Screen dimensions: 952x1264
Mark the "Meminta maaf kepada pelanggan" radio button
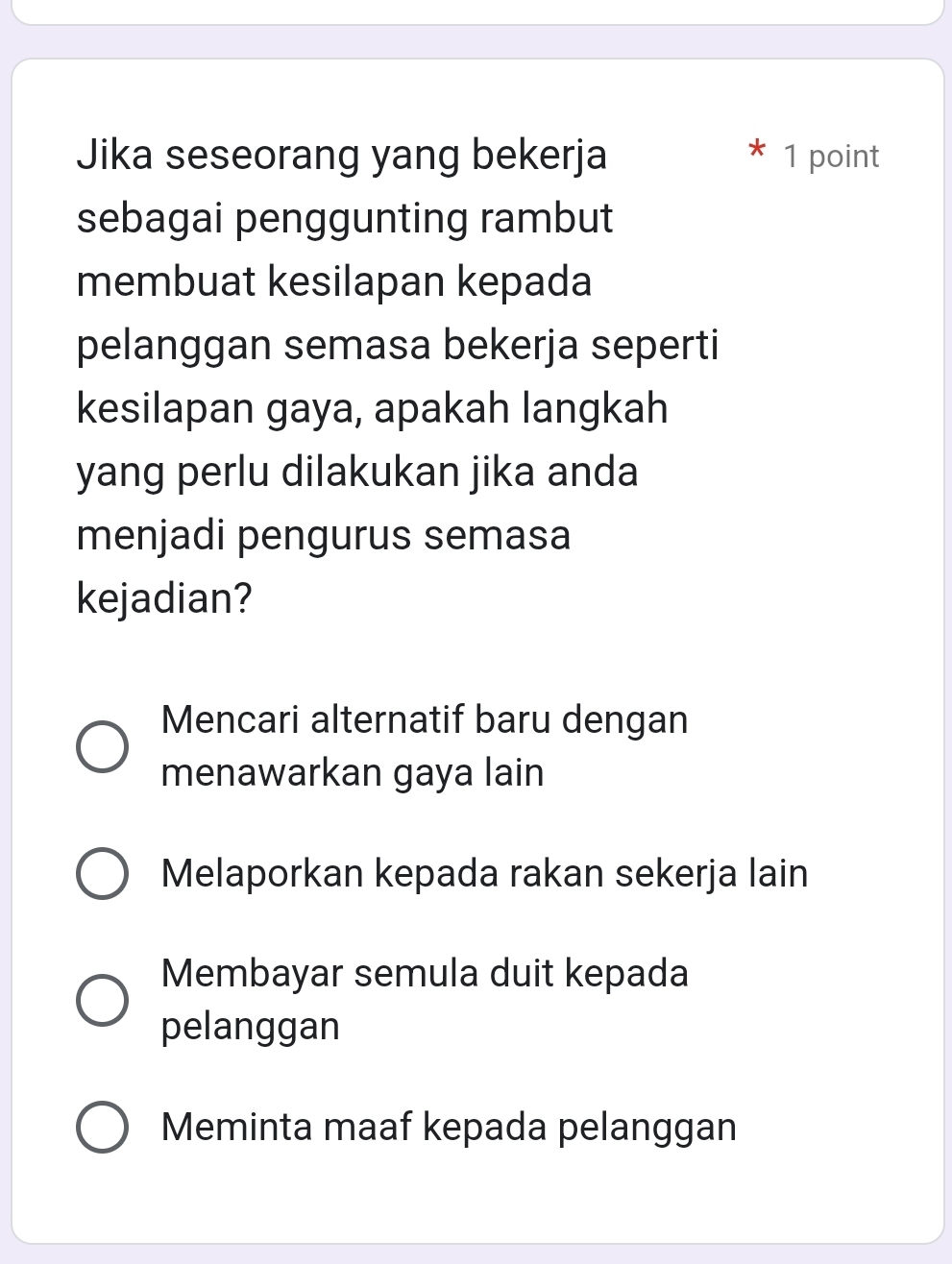[102, 1127]
